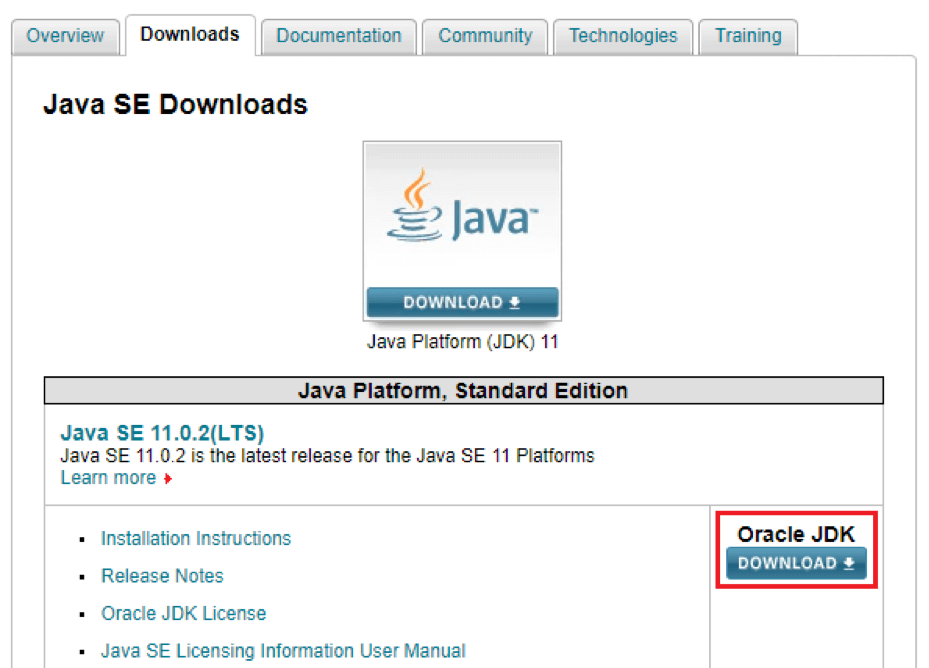
Task: Switch to the Training tab
Action: (747, 36)
